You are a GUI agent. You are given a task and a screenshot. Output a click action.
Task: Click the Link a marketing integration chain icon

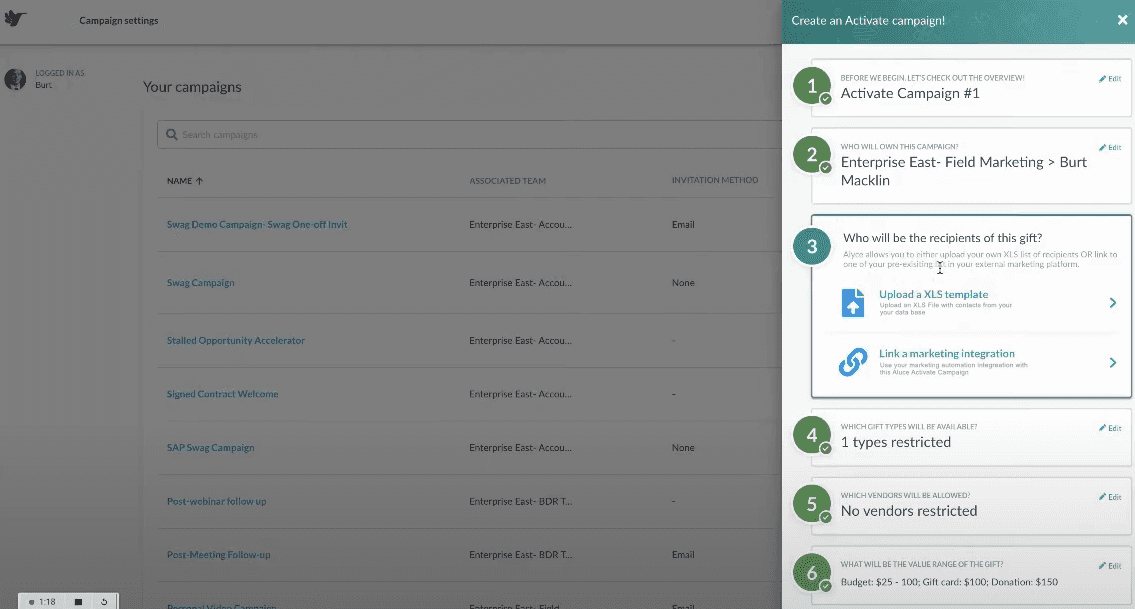click(x=853, y=362)
